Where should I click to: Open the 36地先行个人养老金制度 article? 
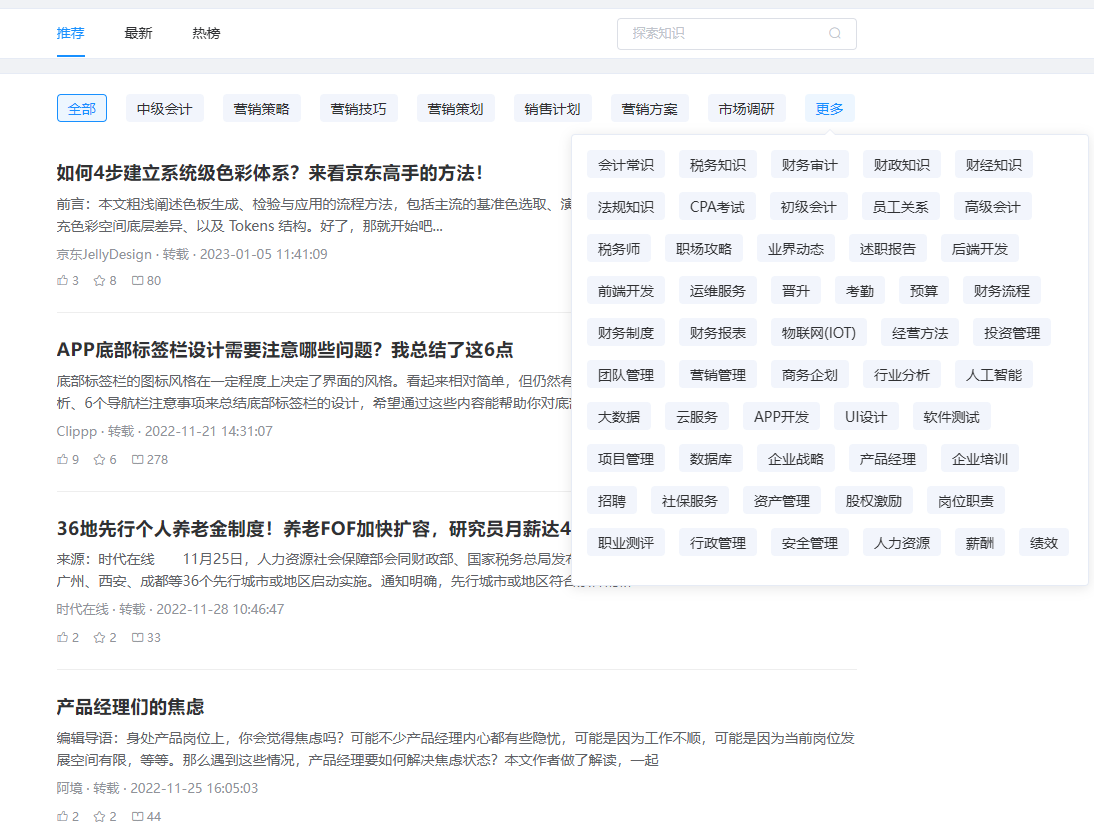point(314,529)
